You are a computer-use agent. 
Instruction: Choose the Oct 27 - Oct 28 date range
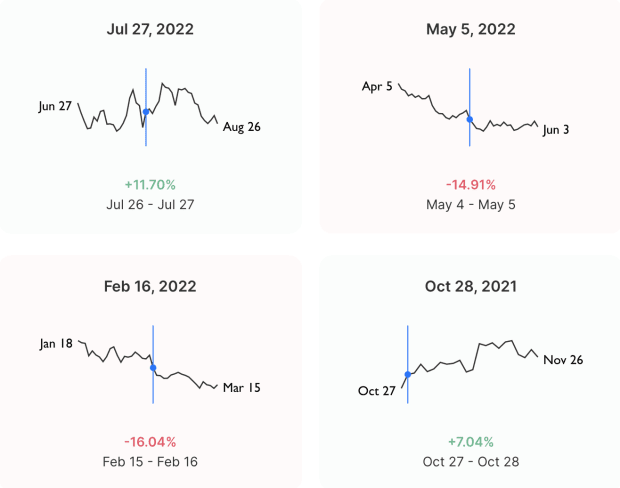[470, 461]
